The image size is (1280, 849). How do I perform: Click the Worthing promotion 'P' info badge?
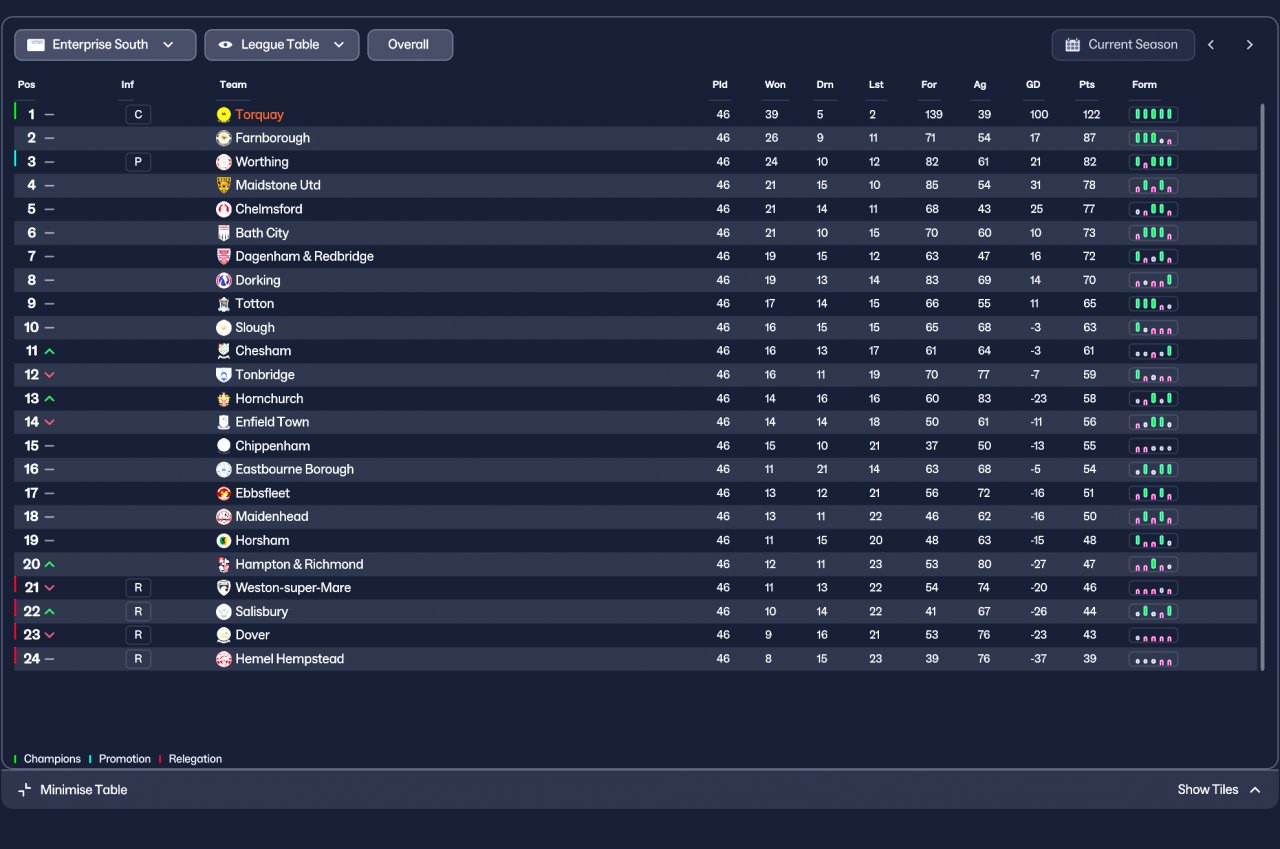coord(138,162)
